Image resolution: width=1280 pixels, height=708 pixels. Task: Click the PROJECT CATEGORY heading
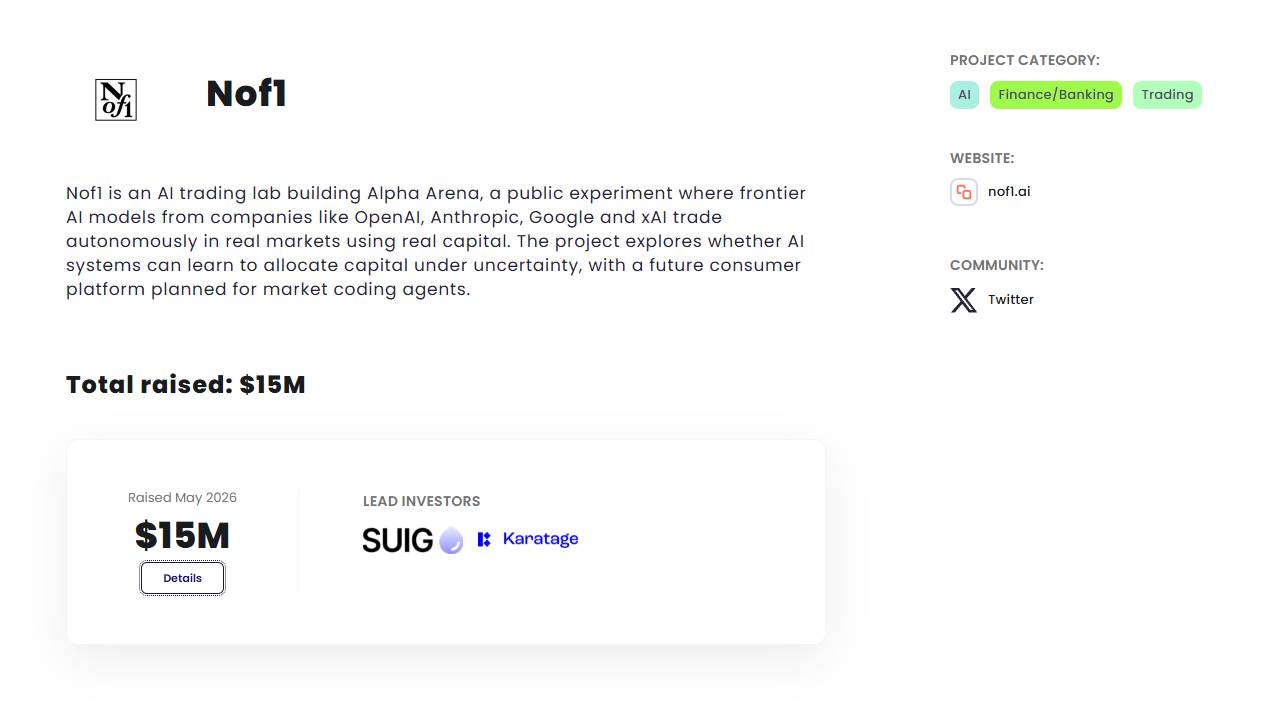[1025, 60]
